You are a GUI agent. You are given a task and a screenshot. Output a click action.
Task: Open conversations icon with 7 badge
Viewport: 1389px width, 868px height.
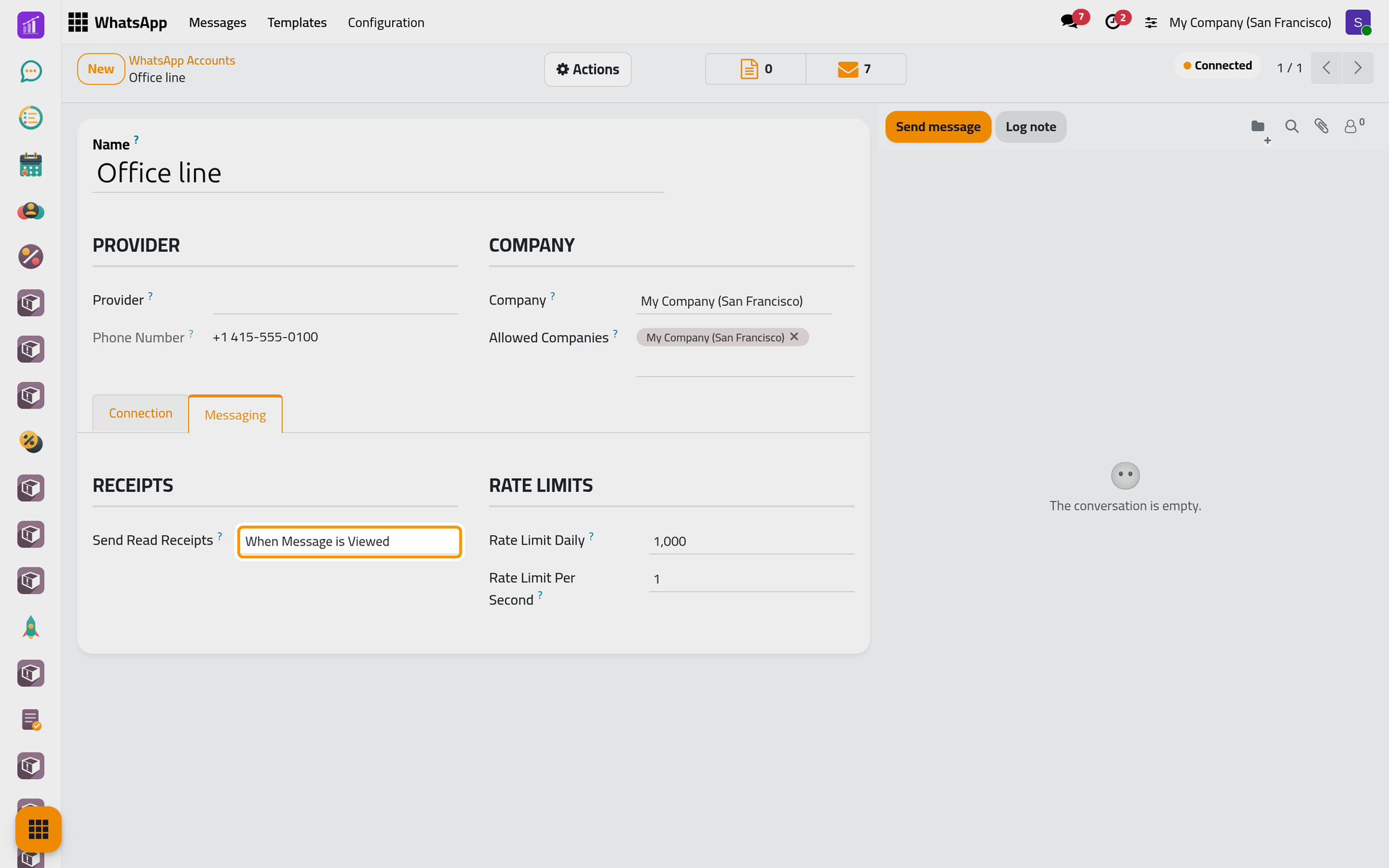[1074, 20]
